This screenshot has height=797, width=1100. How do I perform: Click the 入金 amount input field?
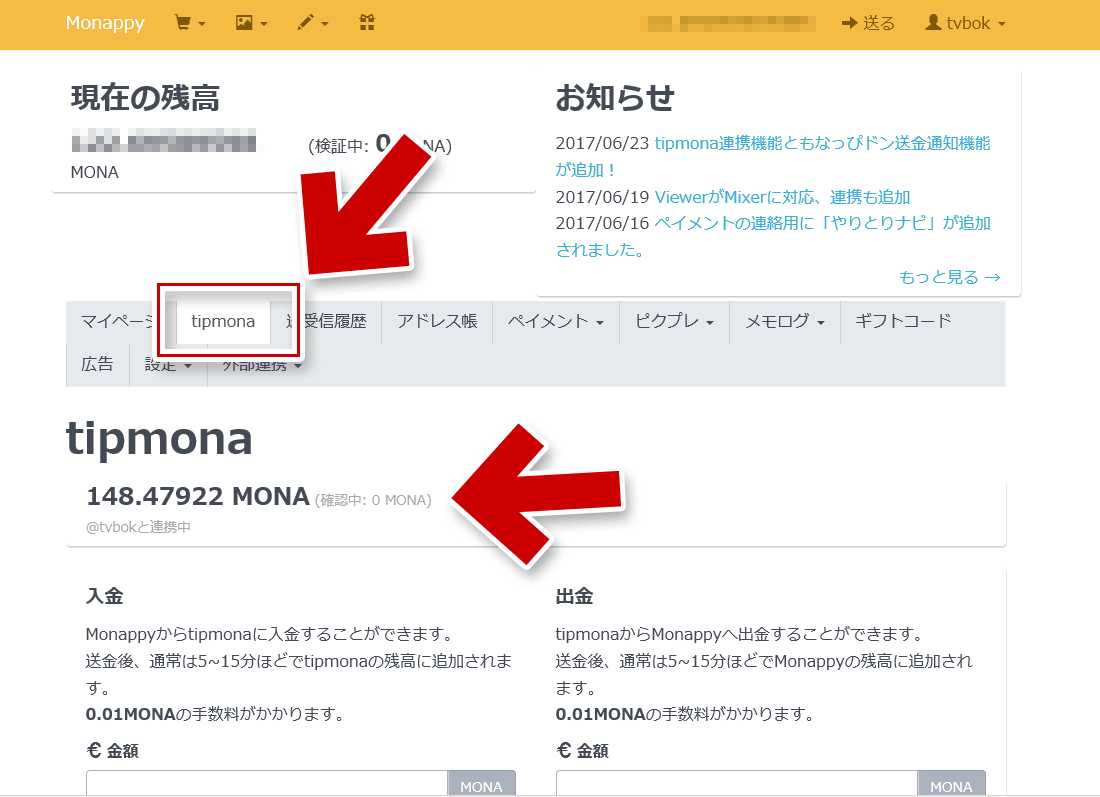(267, 786)
